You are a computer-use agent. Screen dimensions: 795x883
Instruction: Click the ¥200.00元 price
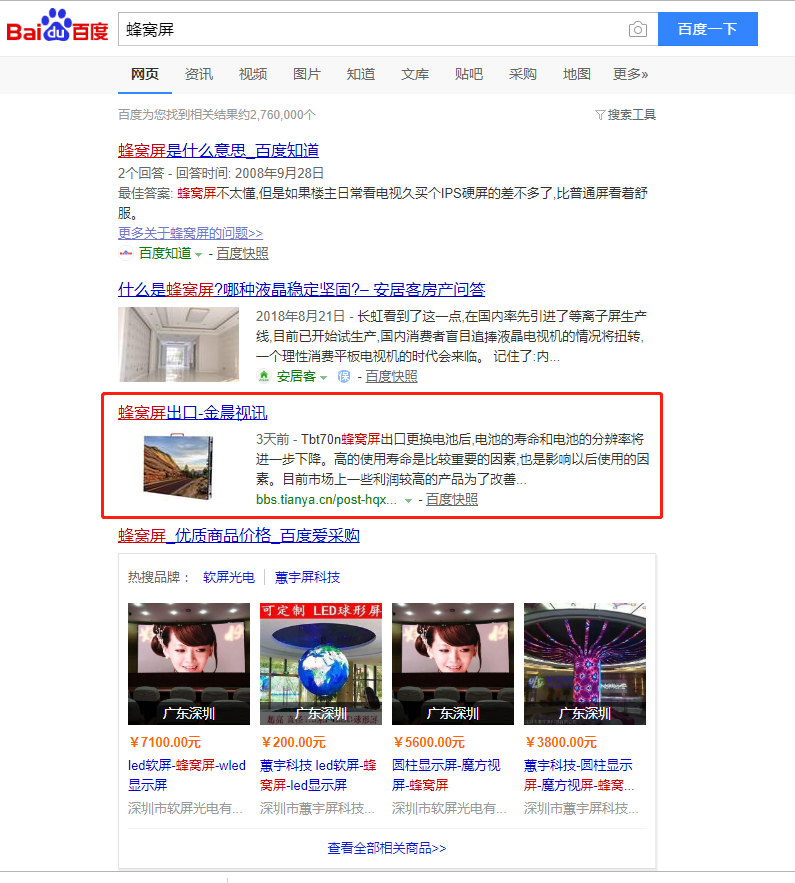click(x=293, y=742)
